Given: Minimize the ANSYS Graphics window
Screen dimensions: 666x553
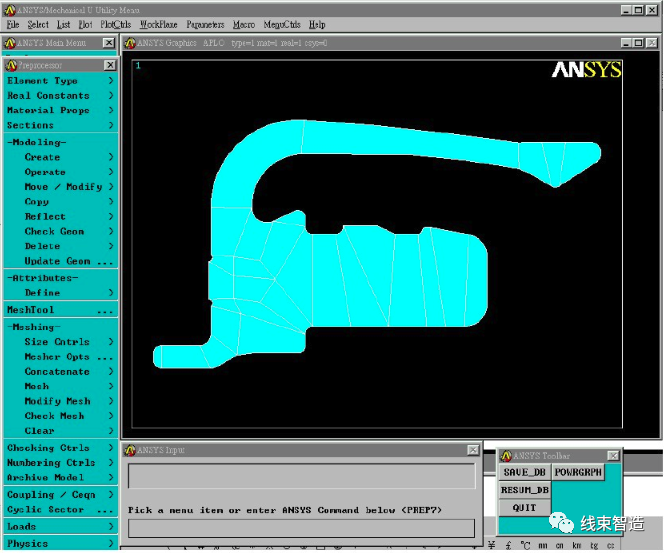Looking at the screenshot, I should (x=626, y=43).
